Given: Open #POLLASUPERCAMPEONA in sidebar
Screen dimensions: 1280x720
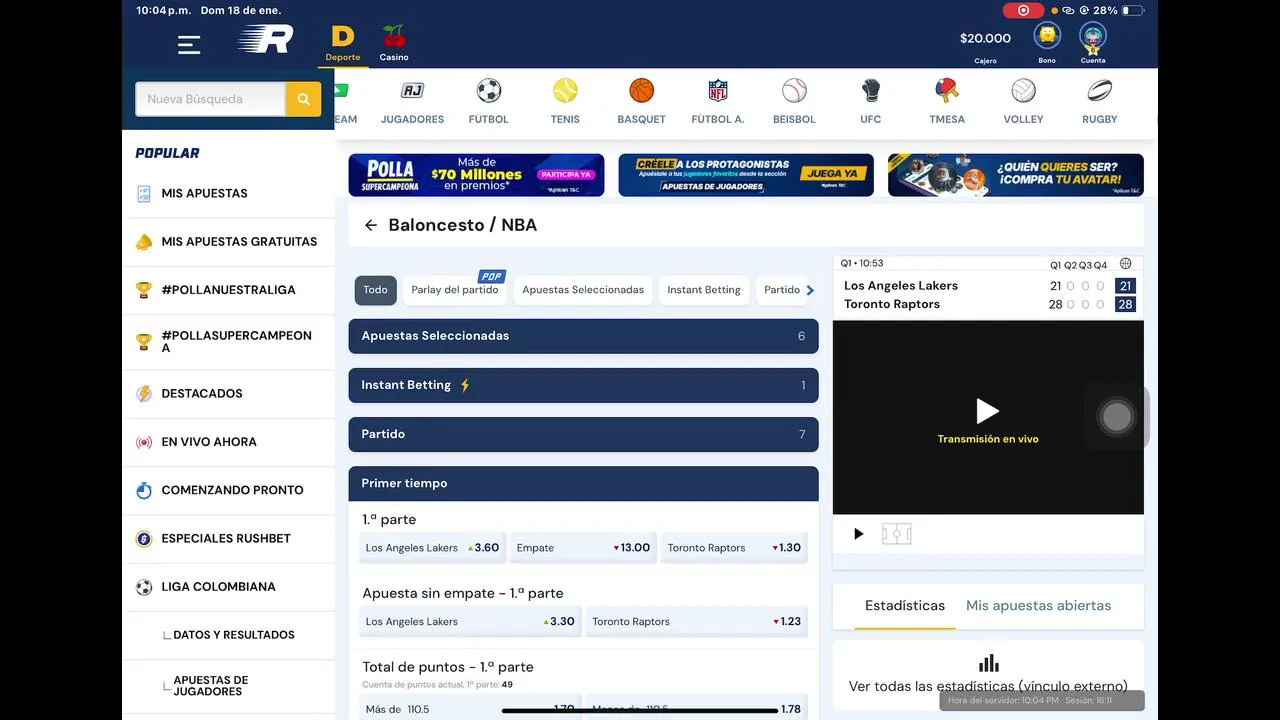Looking at the screenshot, I should coord(228,342).
